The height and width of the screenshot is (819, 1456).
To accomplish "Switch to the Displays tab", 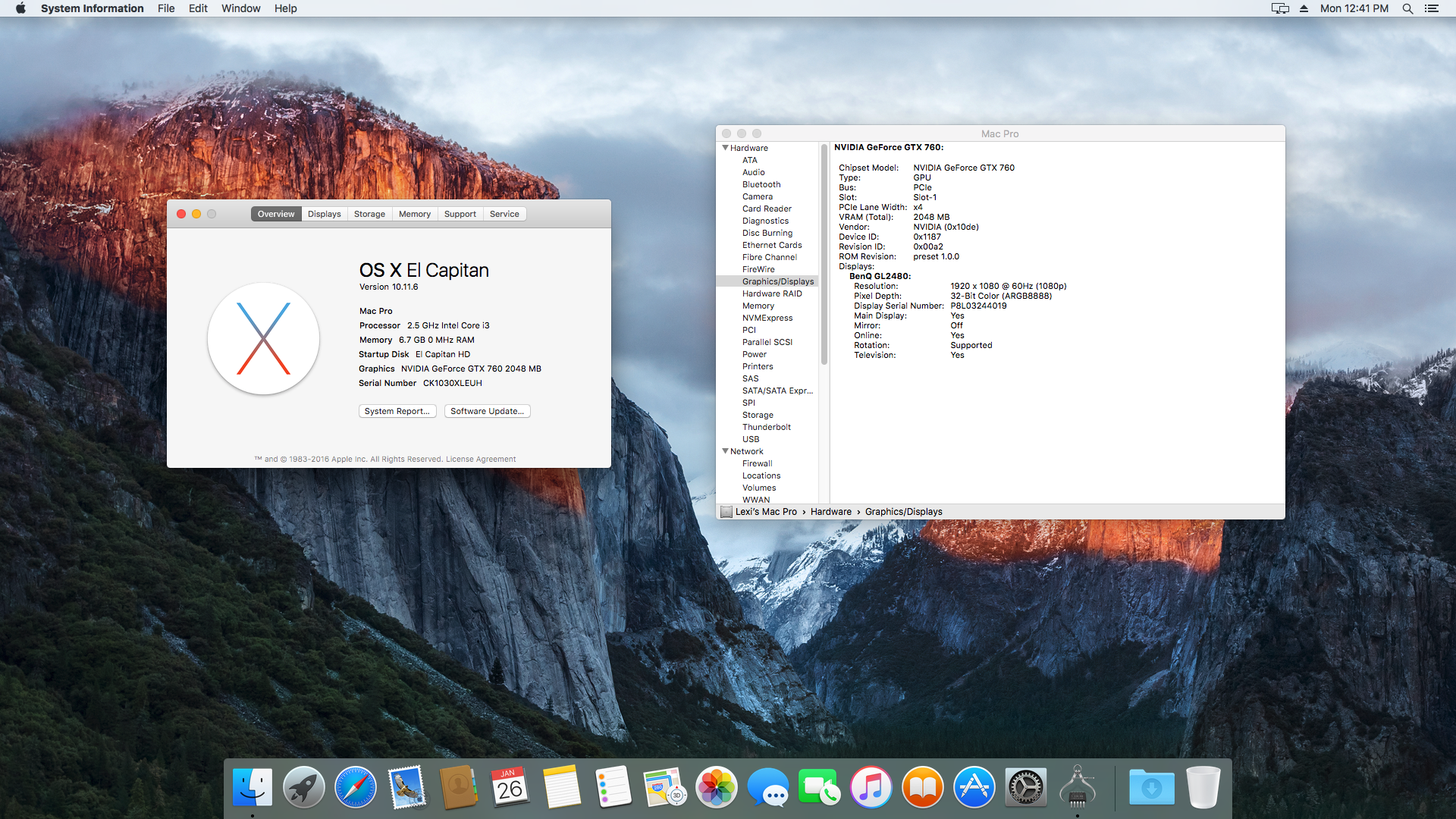I will click(324, 214).
